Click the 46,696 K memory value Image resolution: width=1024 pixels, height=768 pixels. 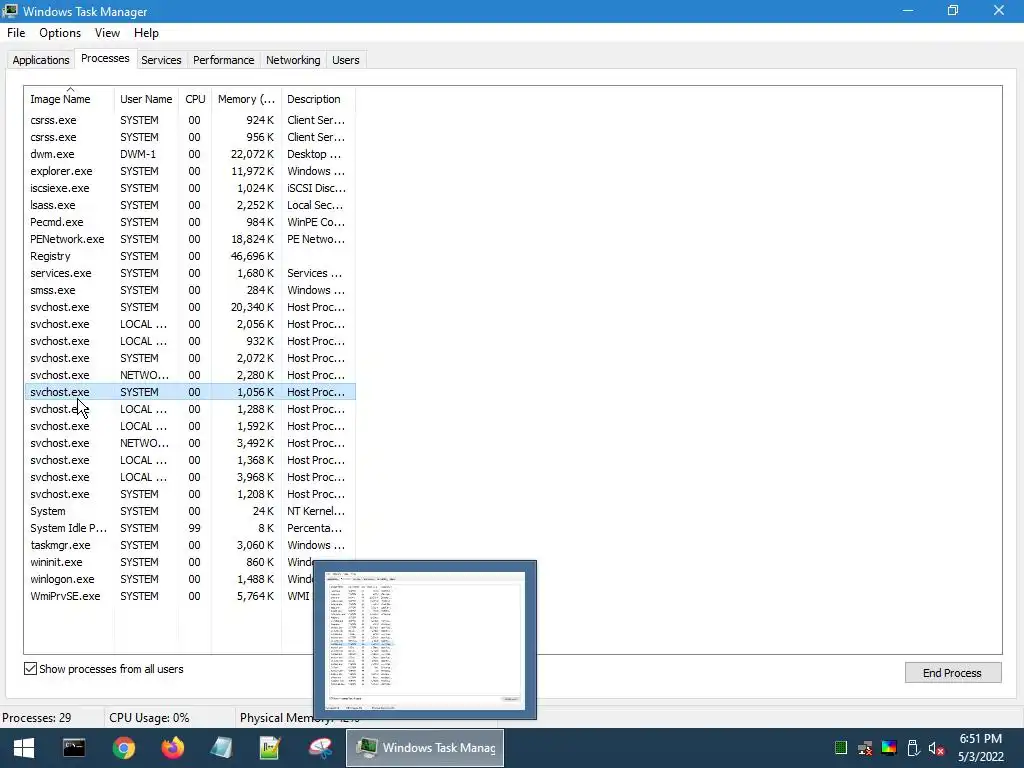pyautogui.click(x=252, y=256)
